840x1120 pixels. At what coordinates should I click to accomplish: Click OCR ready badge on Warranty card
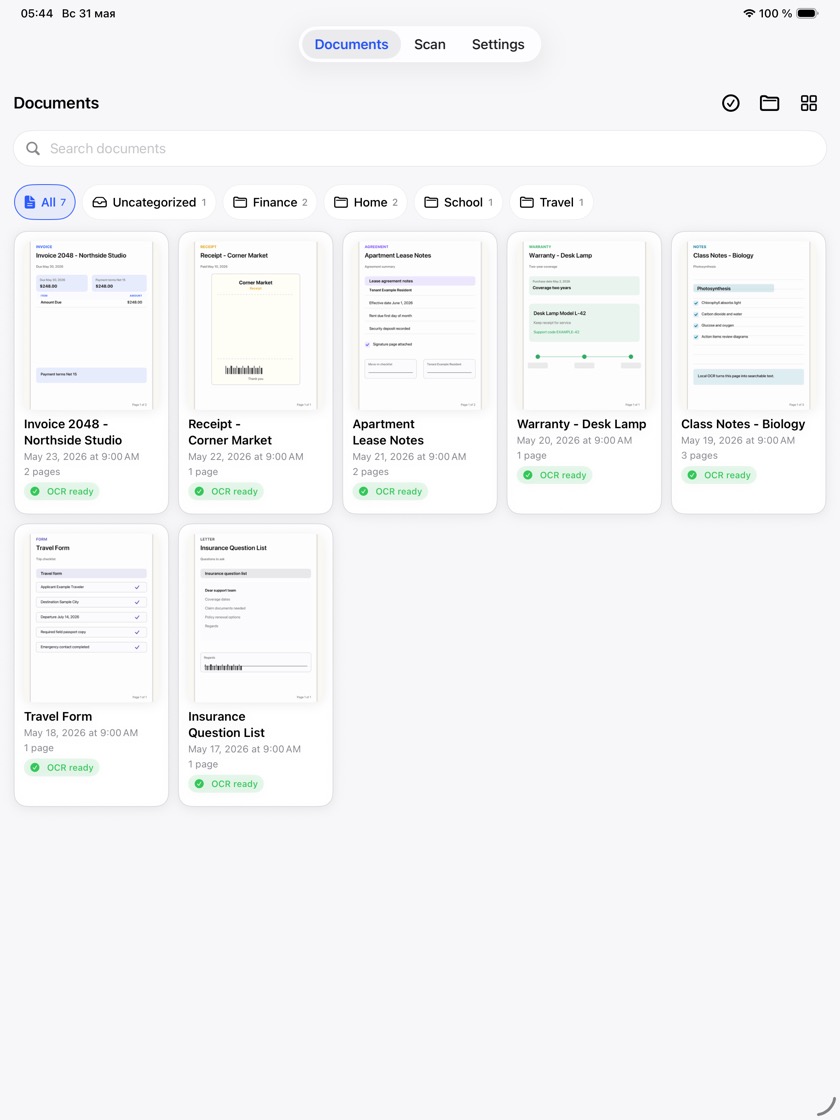tap(555, 475)
